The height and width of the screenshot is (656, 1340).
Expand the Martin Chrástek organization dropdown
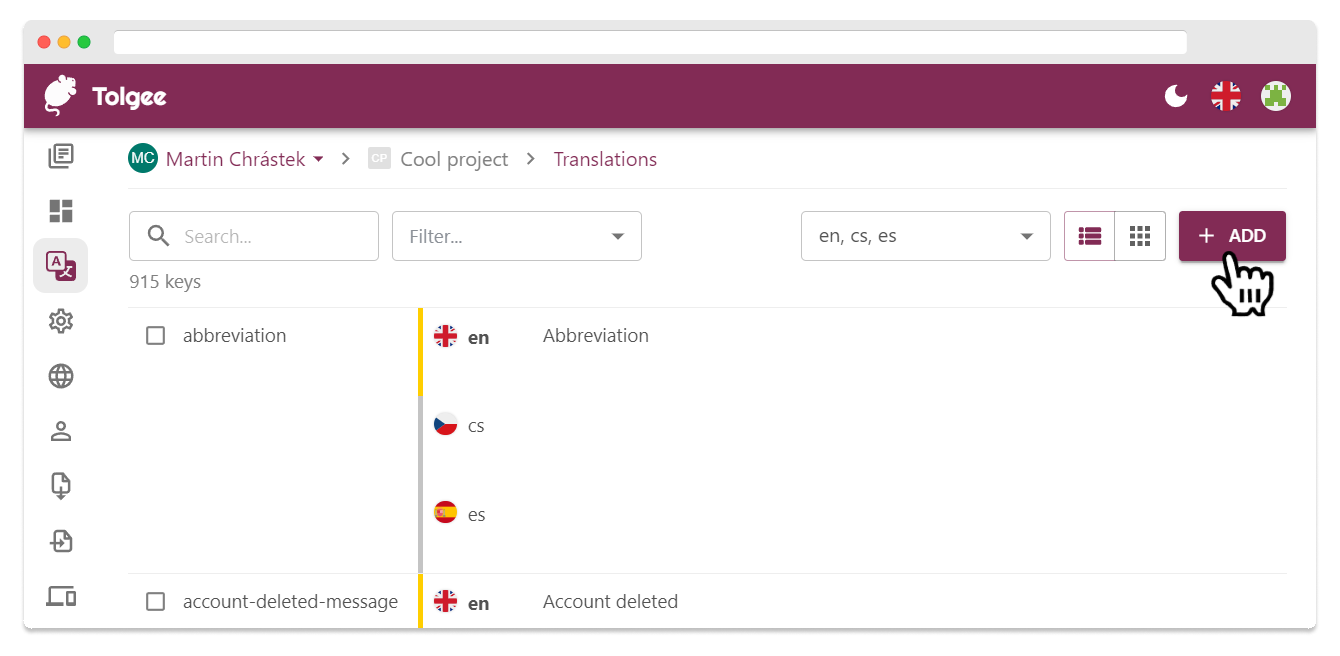[x=318, y=159]
